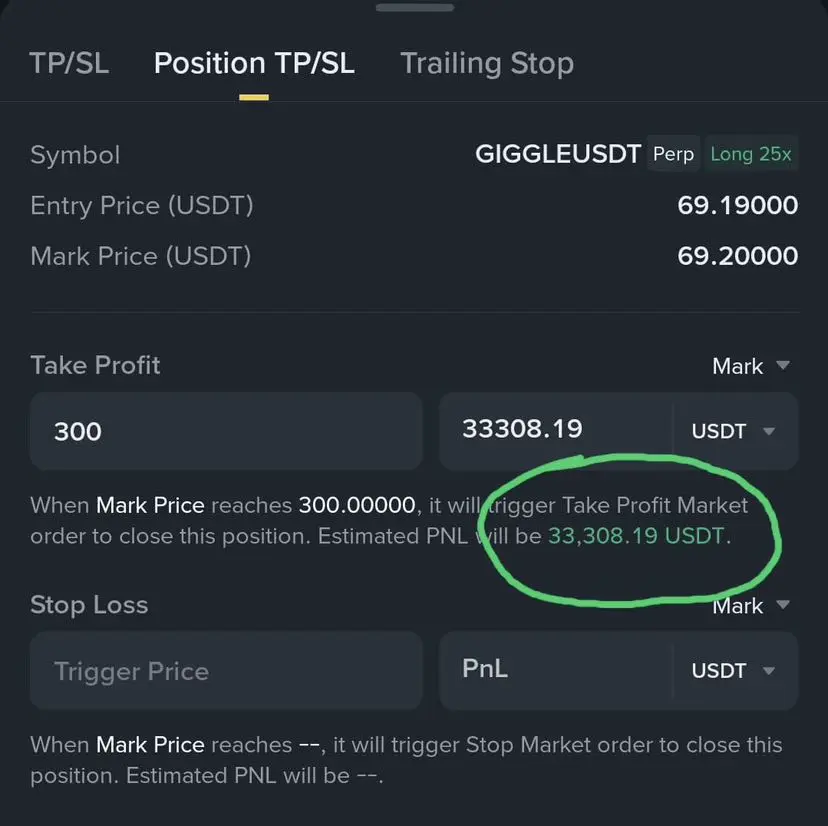828x826 pixels.
Task: Click the Stop Loss PnL input field
Action: pos(556,670)
